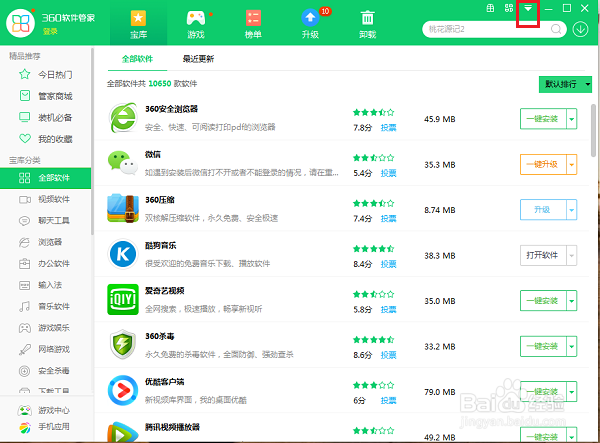Open the 宝库 star tab icon
The width and height of the screenshot is (600, 443).
(x=138, y=18)
